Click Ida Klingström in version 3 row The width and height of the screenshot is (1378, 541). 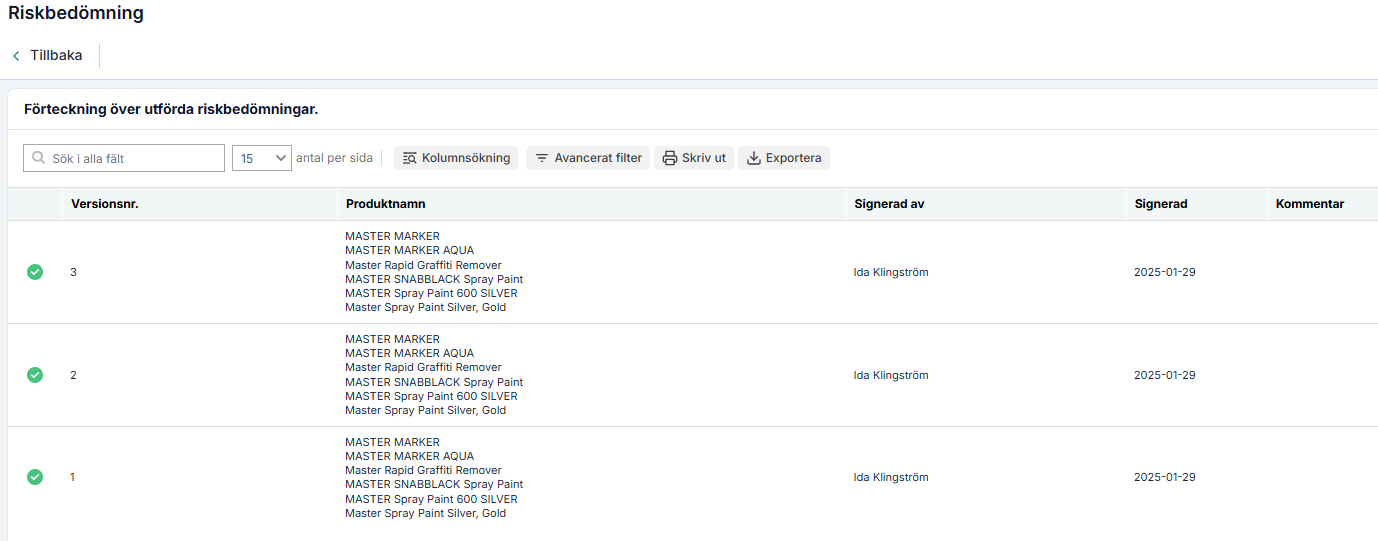click(891, 272)
